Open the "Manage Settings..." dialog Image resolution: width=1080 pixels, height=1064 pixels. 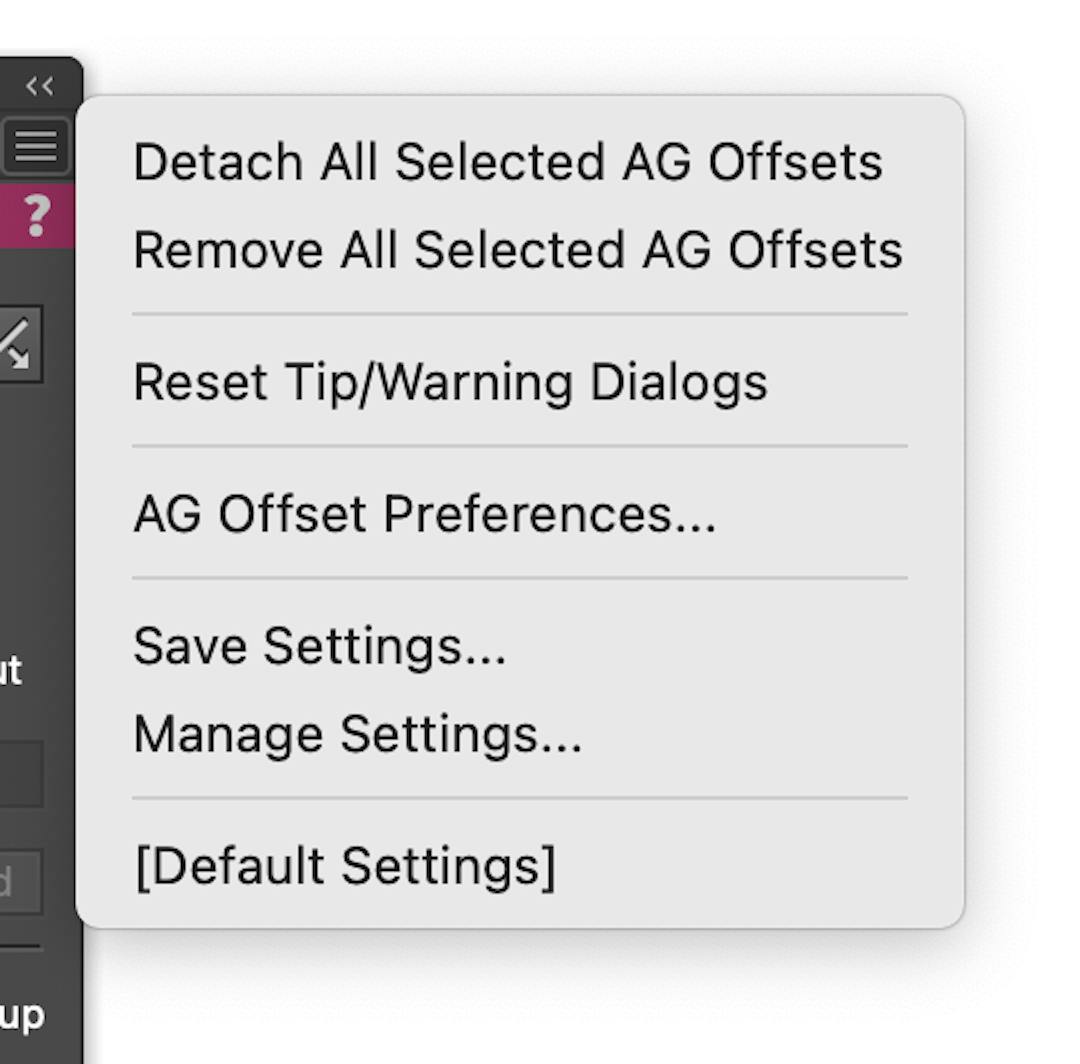[x=356, y=733]
